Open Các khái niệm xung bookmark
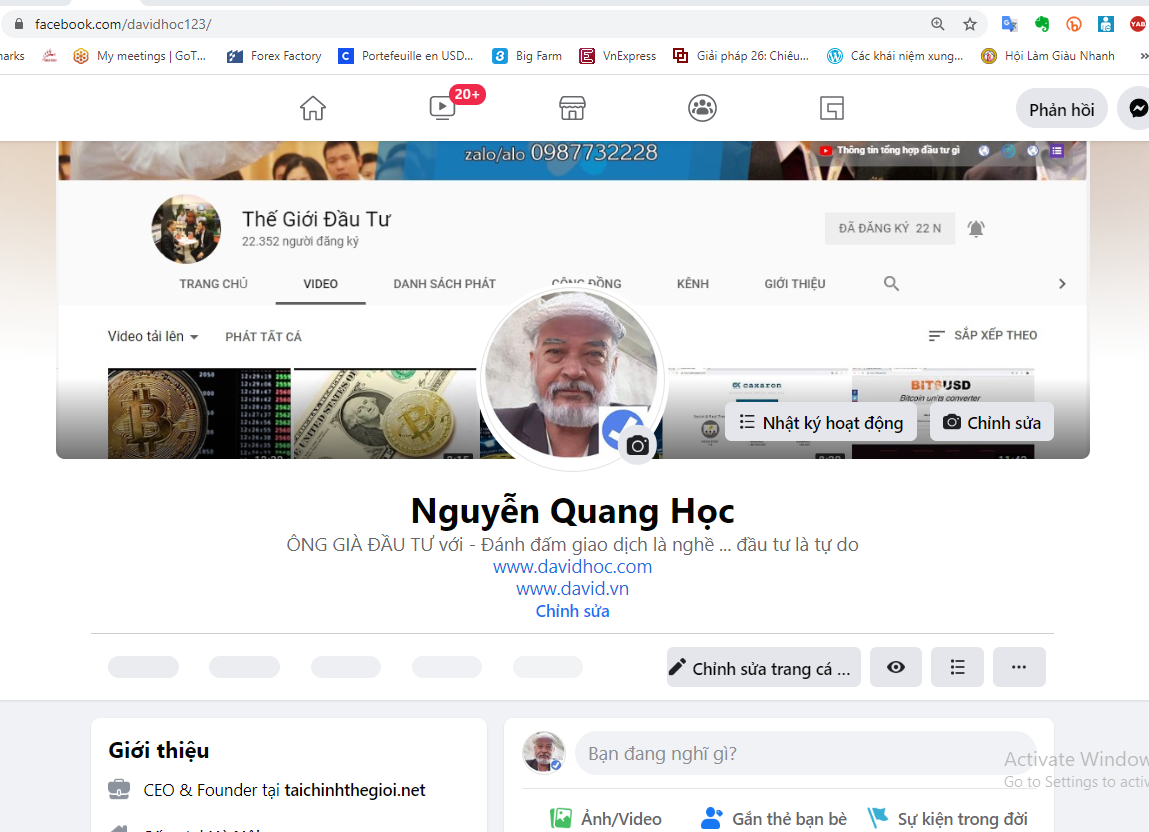This screenshot has height=832, width=1149. point(895,56)
